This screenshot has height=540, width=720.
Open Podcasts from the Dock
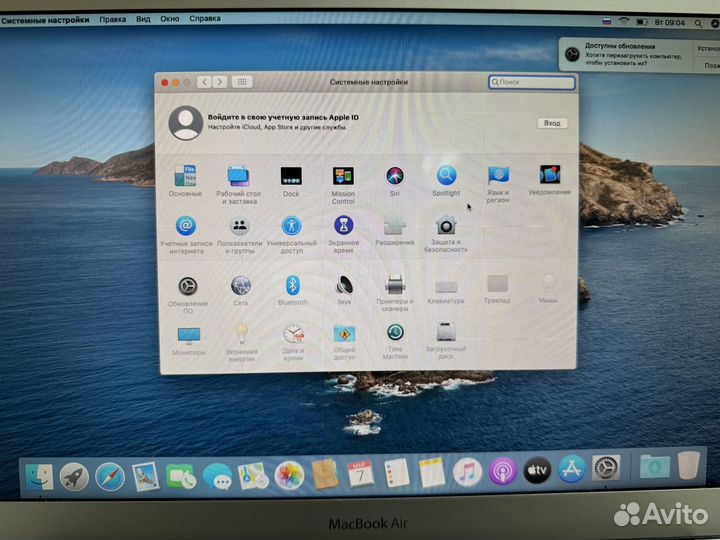click(x=503, y=471)
